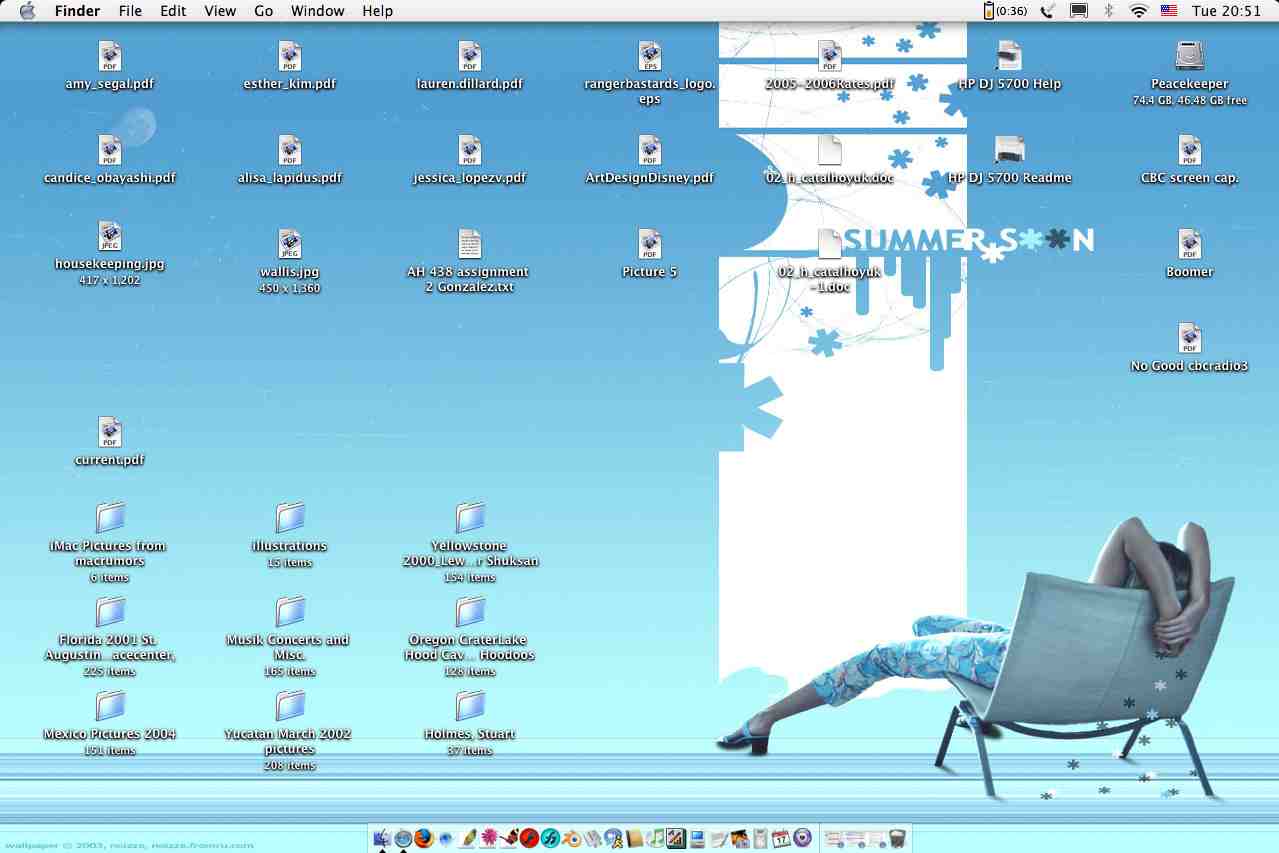
Task: Launch iTunes from the Dock
Action: pyautogui.click(x=656, y=838)
